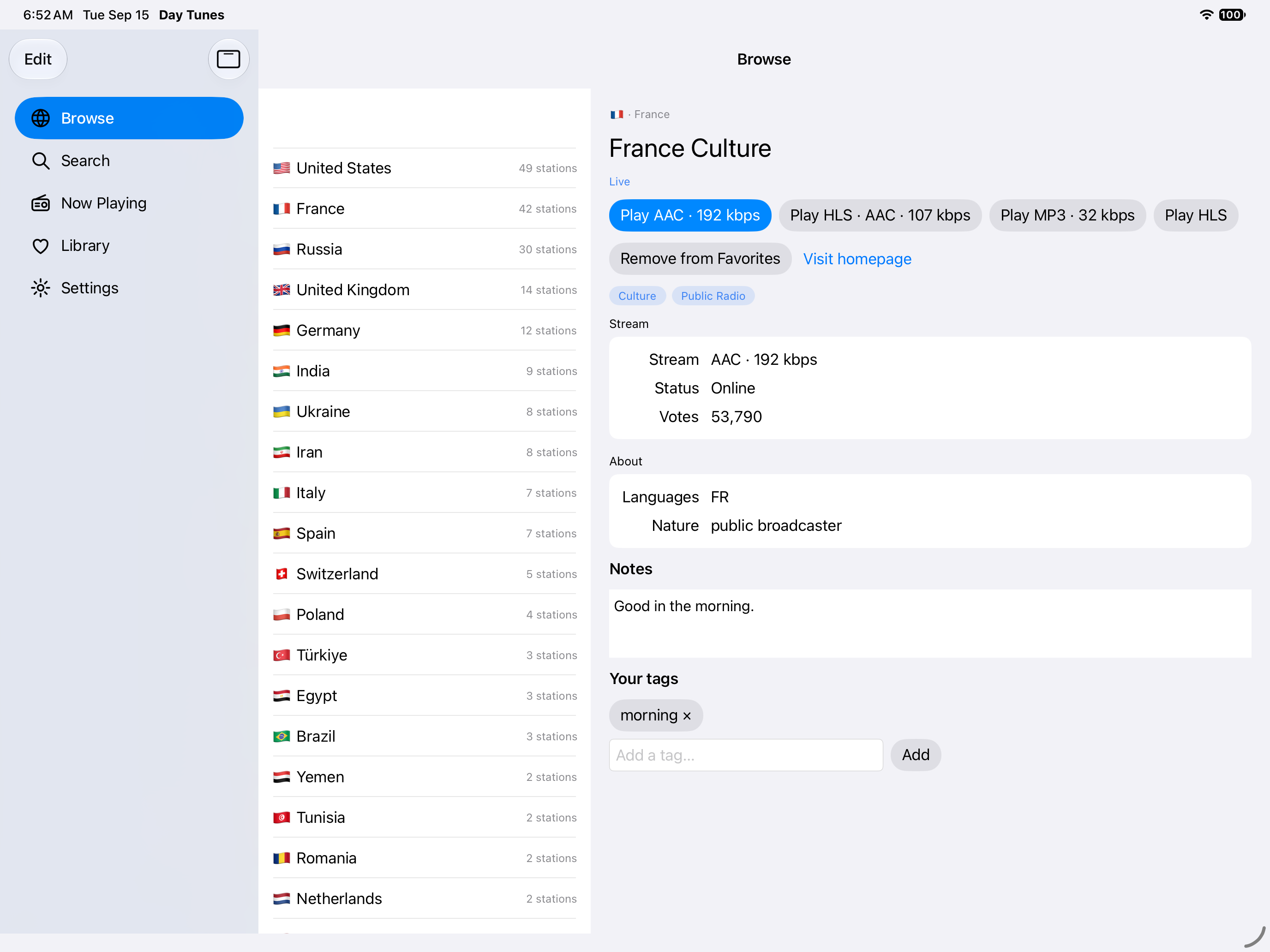1270x952 pixels.
Task: Select the Public Radio tag chip
Action: (713, 296)
